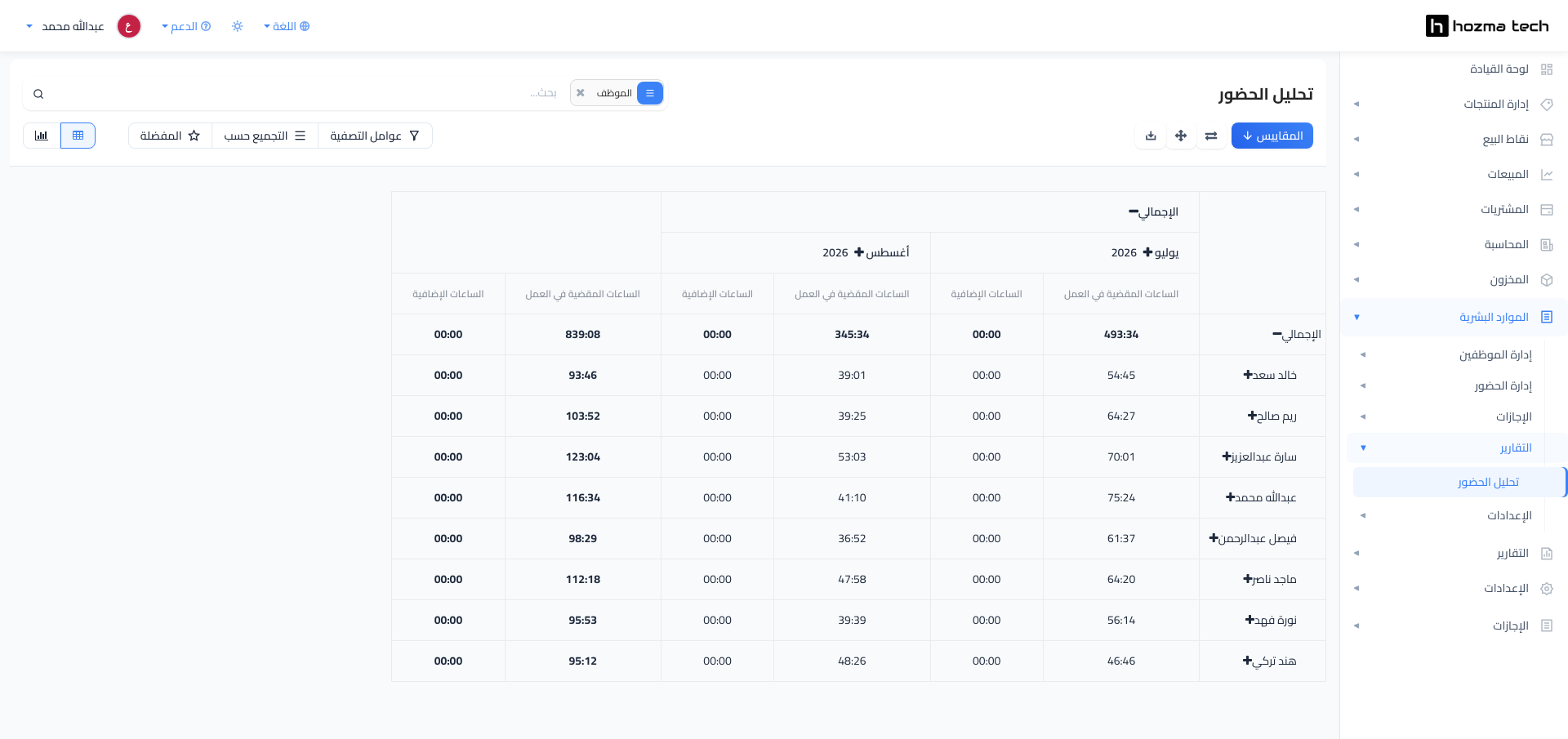
Task: Click cell value 123:04
Action: [x=583, y=457]
